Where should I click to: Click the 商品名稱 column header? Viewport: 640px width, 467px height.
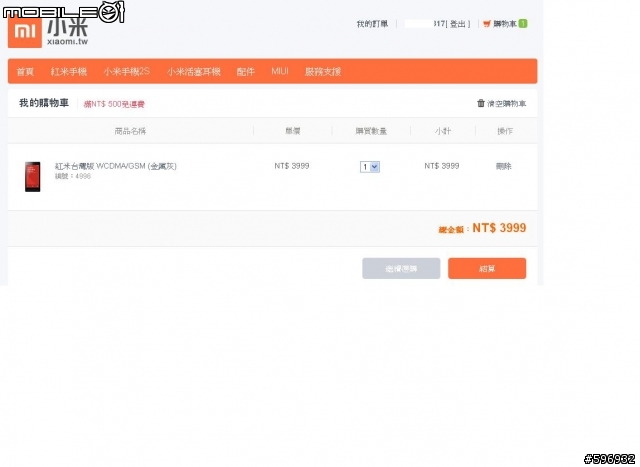(x=130, y=131)
